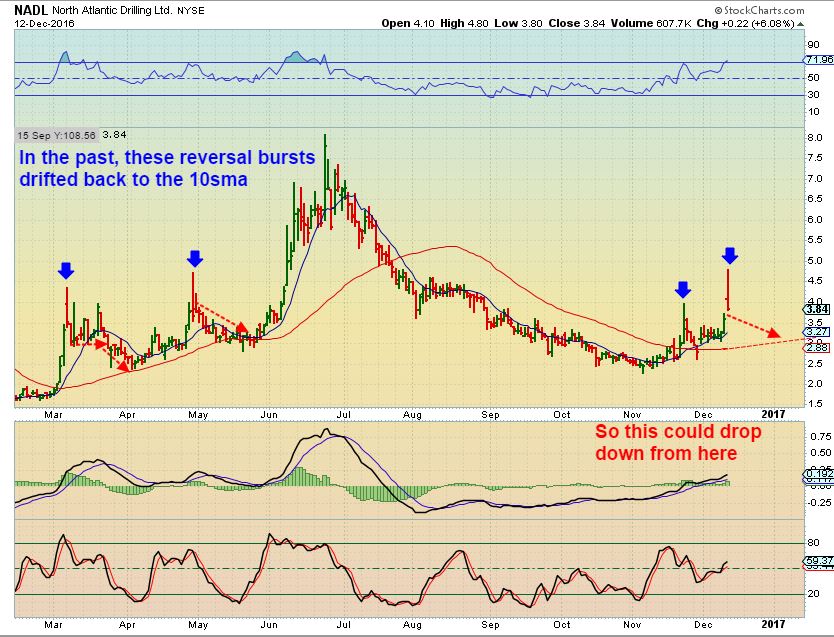Click the small up-triangle icon after Chg value
This screenshot has height=637, width=834.
coord(800,24)
